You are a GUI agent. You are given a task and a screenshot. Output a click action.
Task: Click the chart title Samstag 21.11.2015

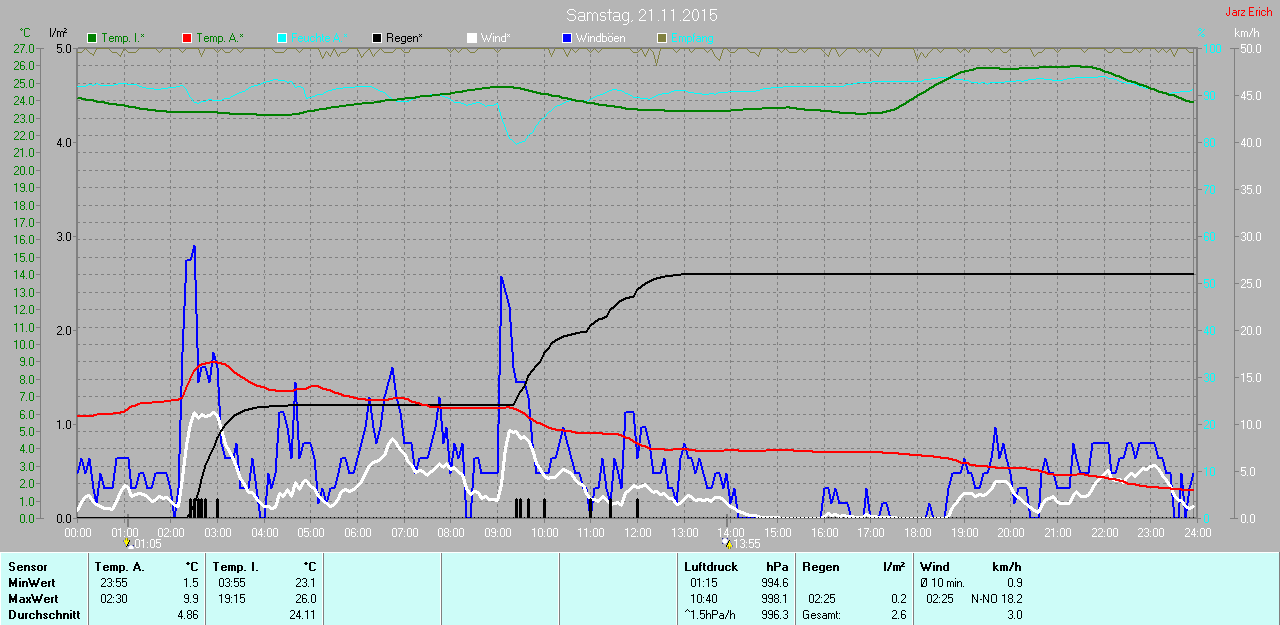[x=641, y=16]
